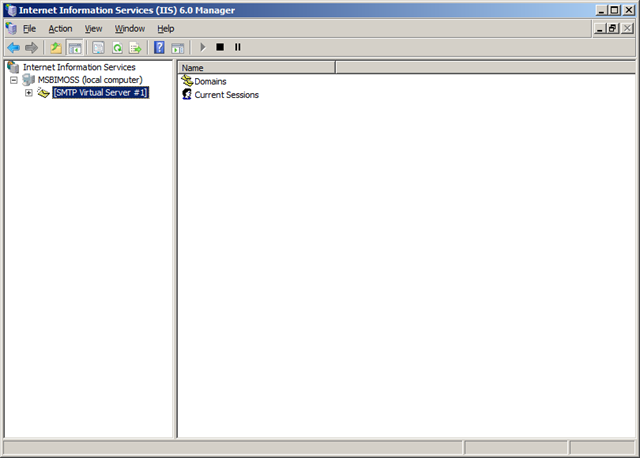
Task: Maximize the IIS Manager window
Action: 614,10
